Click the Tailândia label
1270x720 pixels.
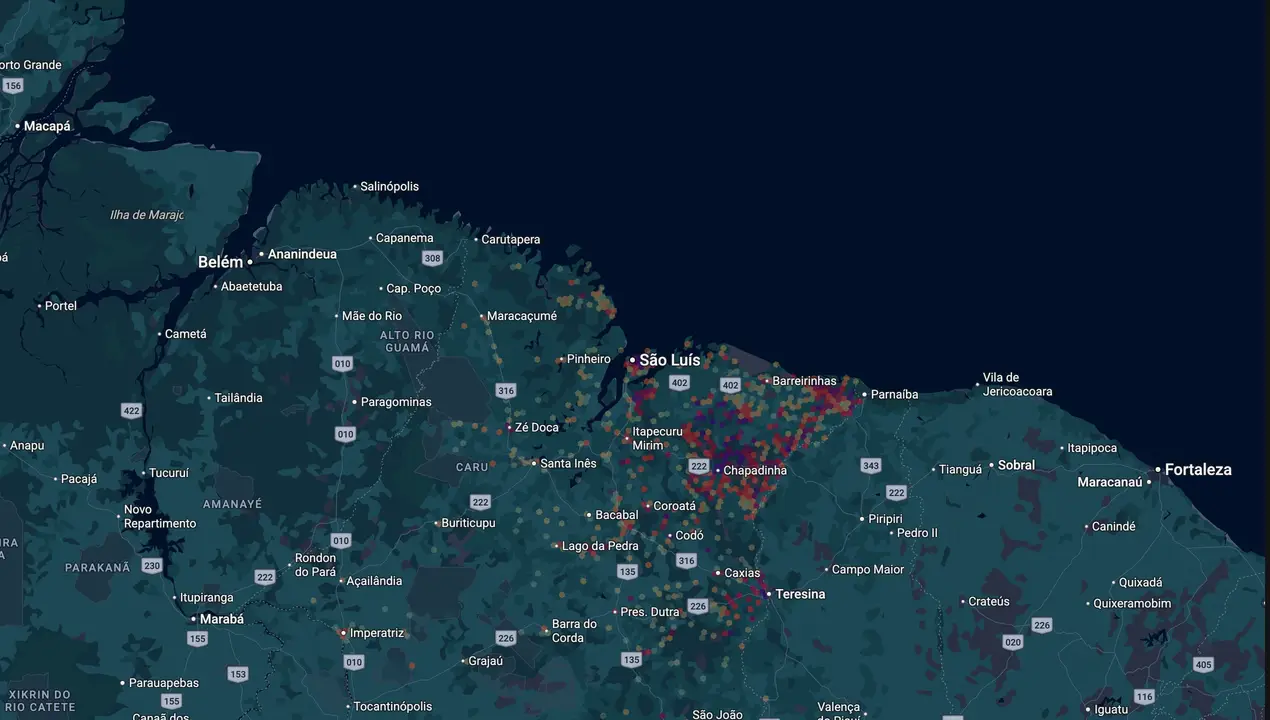tap(239, 398)
